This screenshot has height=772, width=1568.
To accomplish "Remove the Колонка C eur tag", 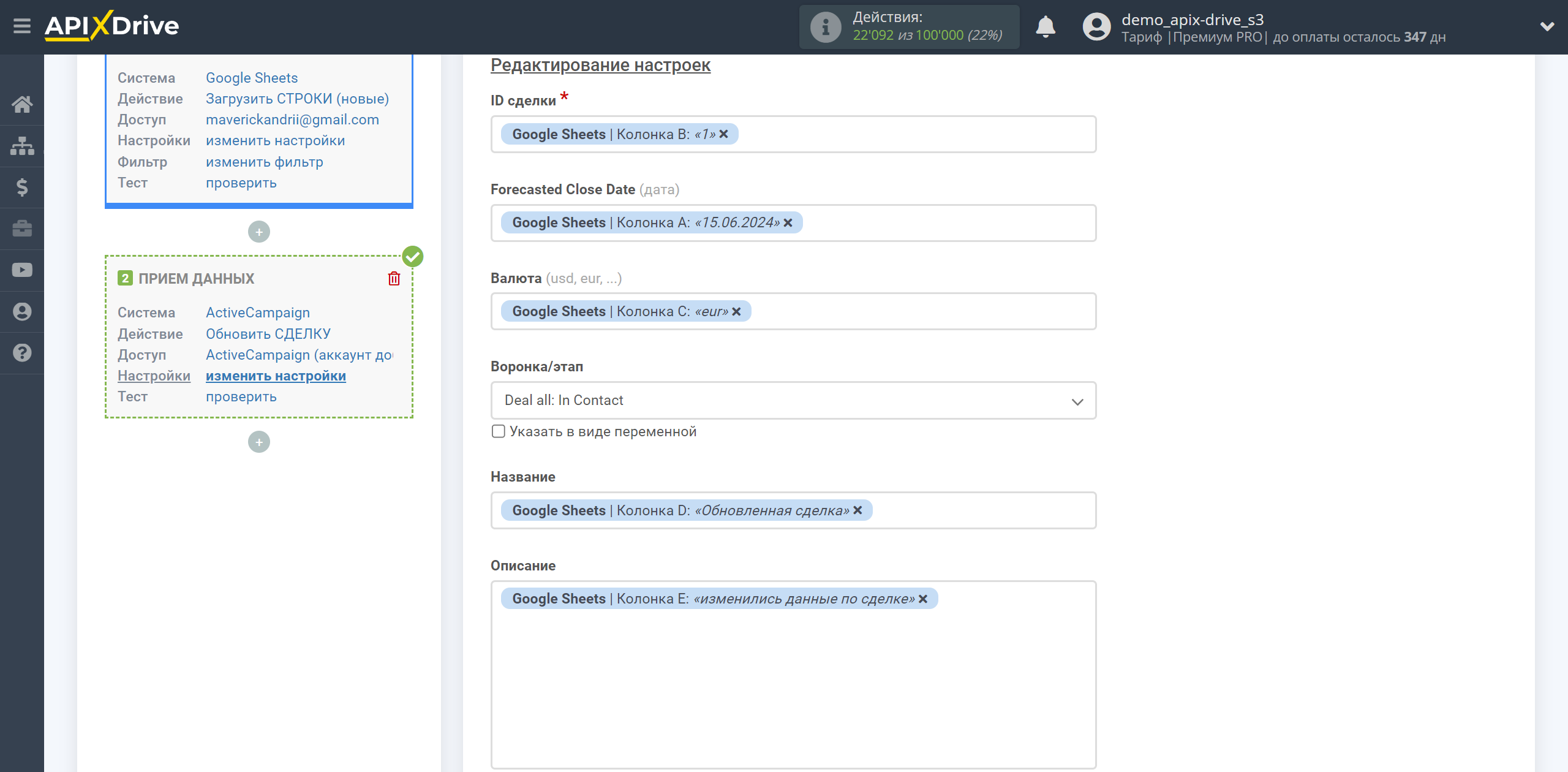I will pyautogui.click(x=737, y=311).
